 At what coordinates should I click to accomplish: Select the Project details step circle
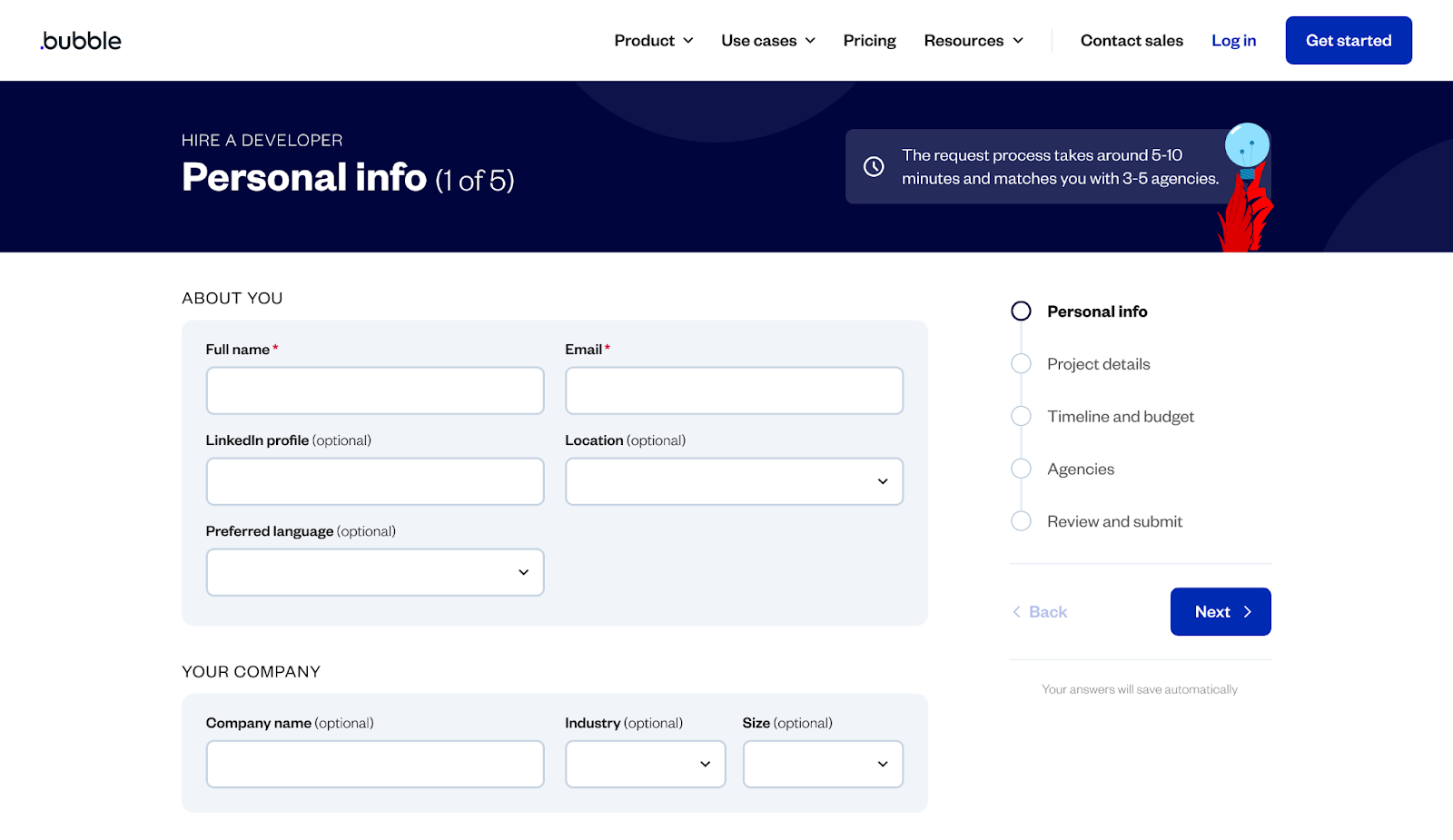coord(1021,363)
